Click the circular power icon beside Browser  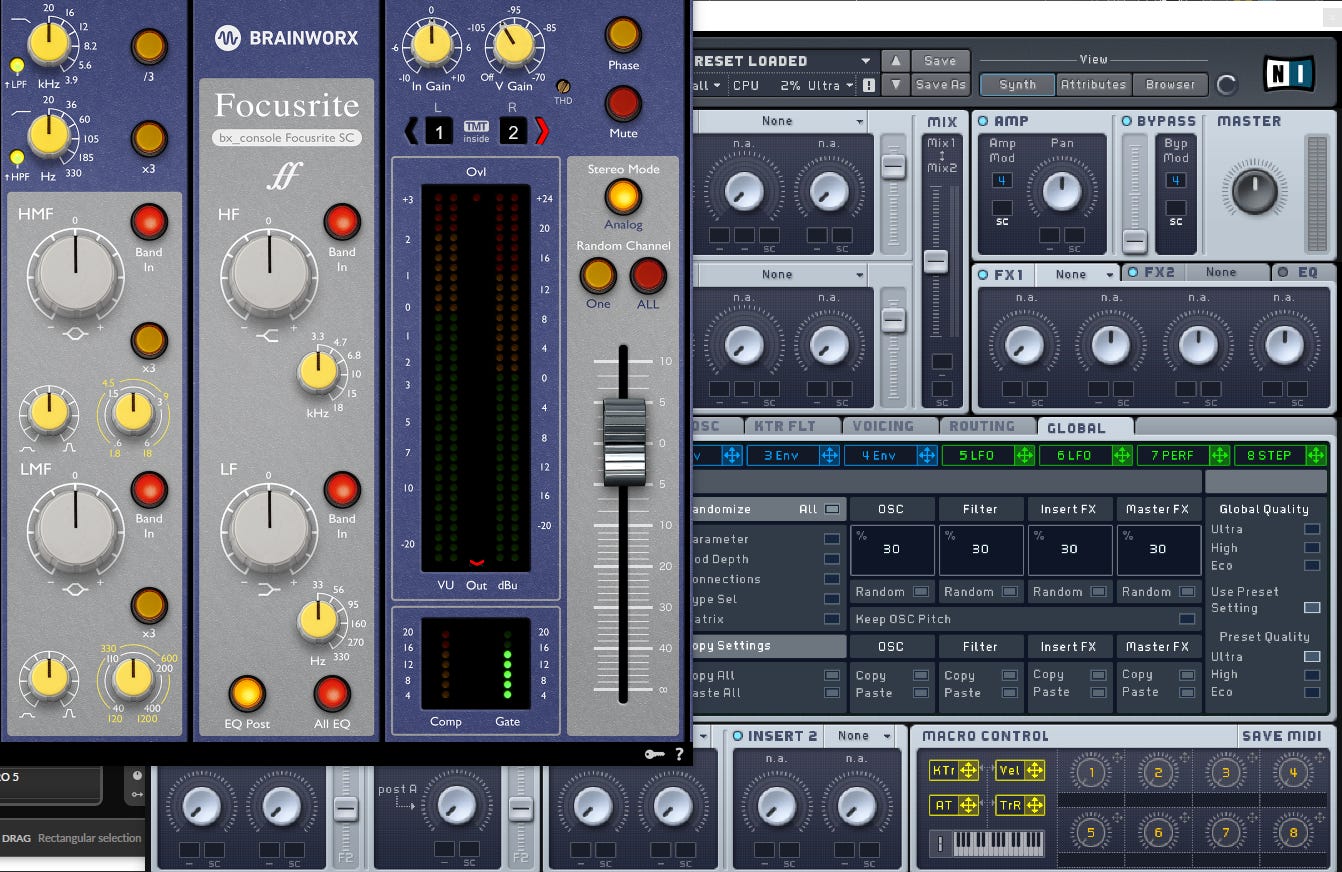point(1227,85)
